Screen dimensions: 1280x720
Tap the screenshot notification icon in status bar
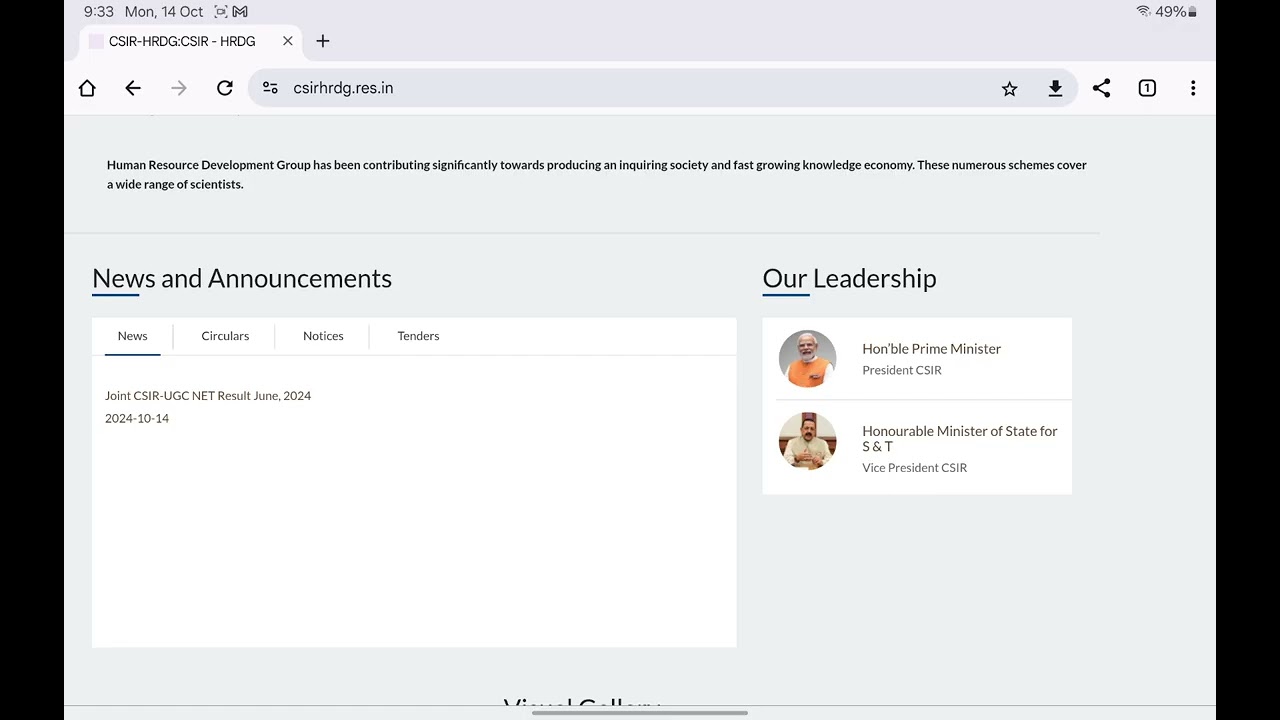(221, 12)
